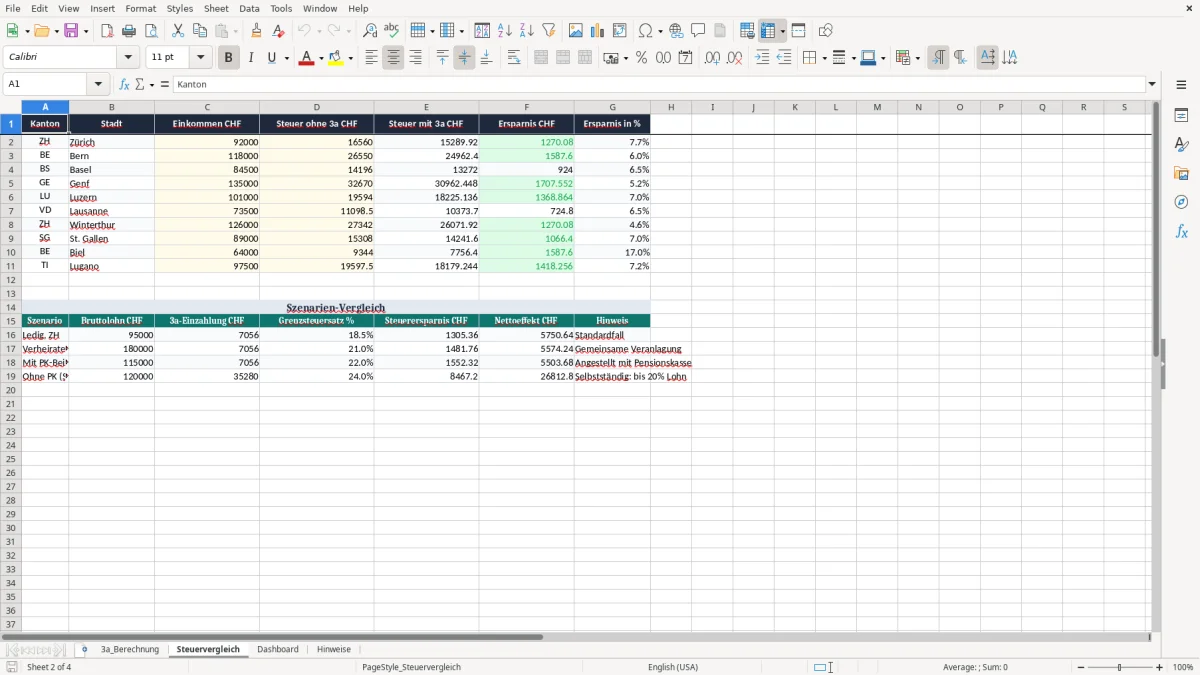Image resolution: width=1200 pixels, height=675 pixels.
Task: Insert Comment speech bubble
Action: 698,31
